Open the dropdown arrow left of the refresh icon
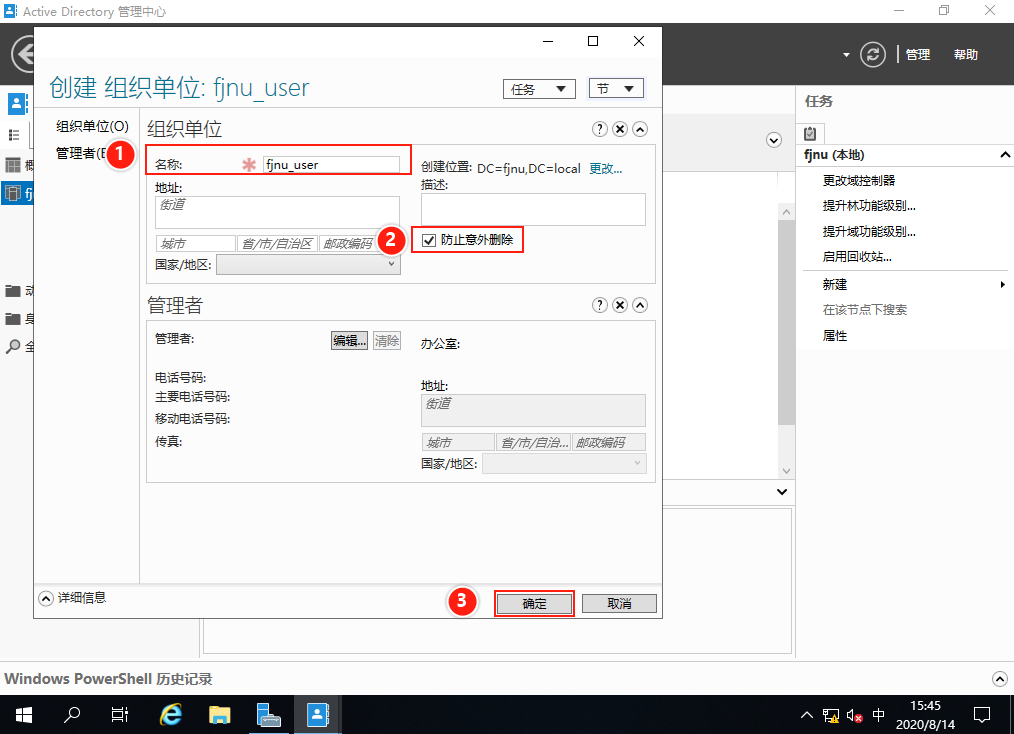The width and height of the screenshot is (1014, 734). point(846,55)
